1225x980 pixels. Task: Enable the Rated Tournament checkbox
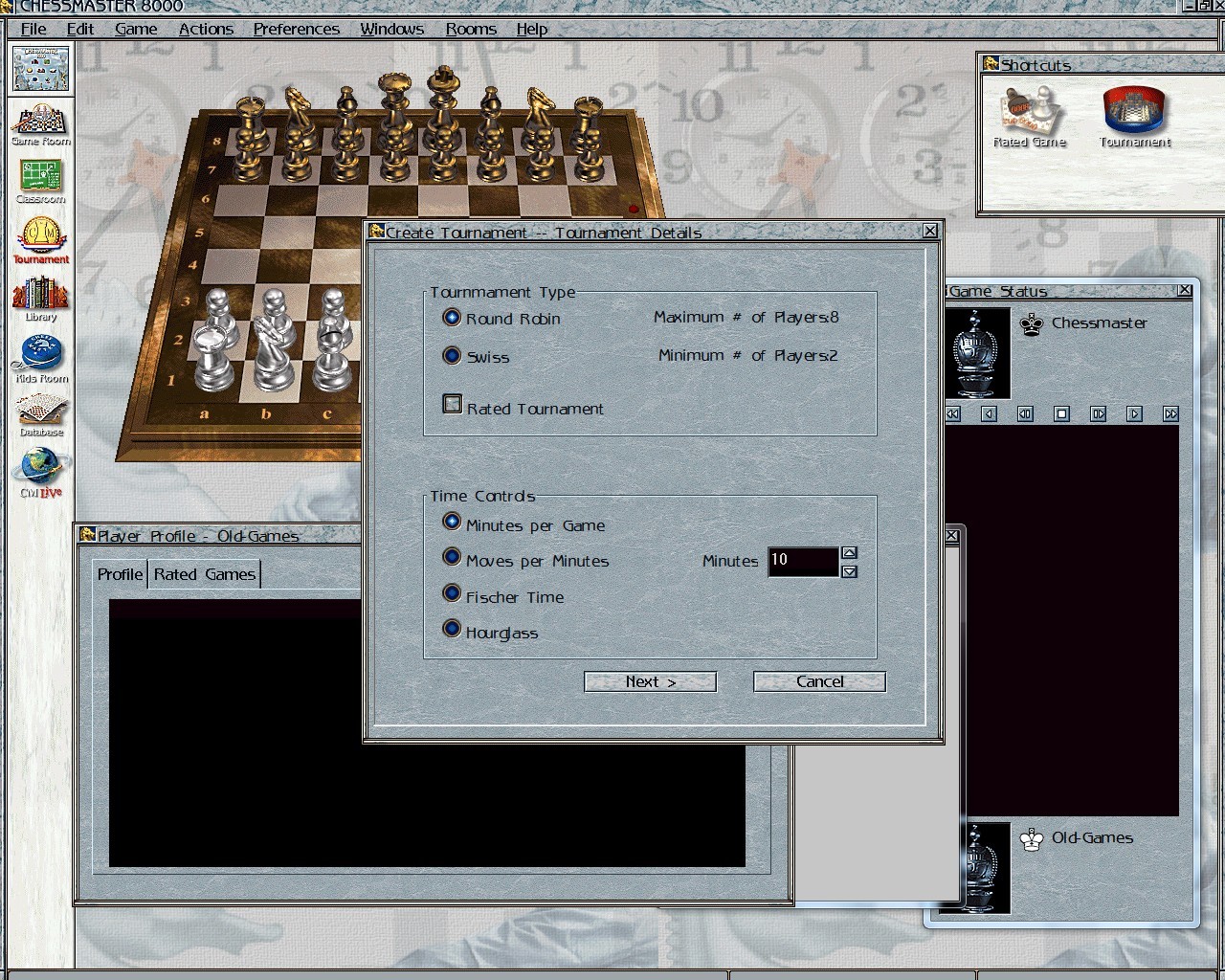tap(453, 405)
